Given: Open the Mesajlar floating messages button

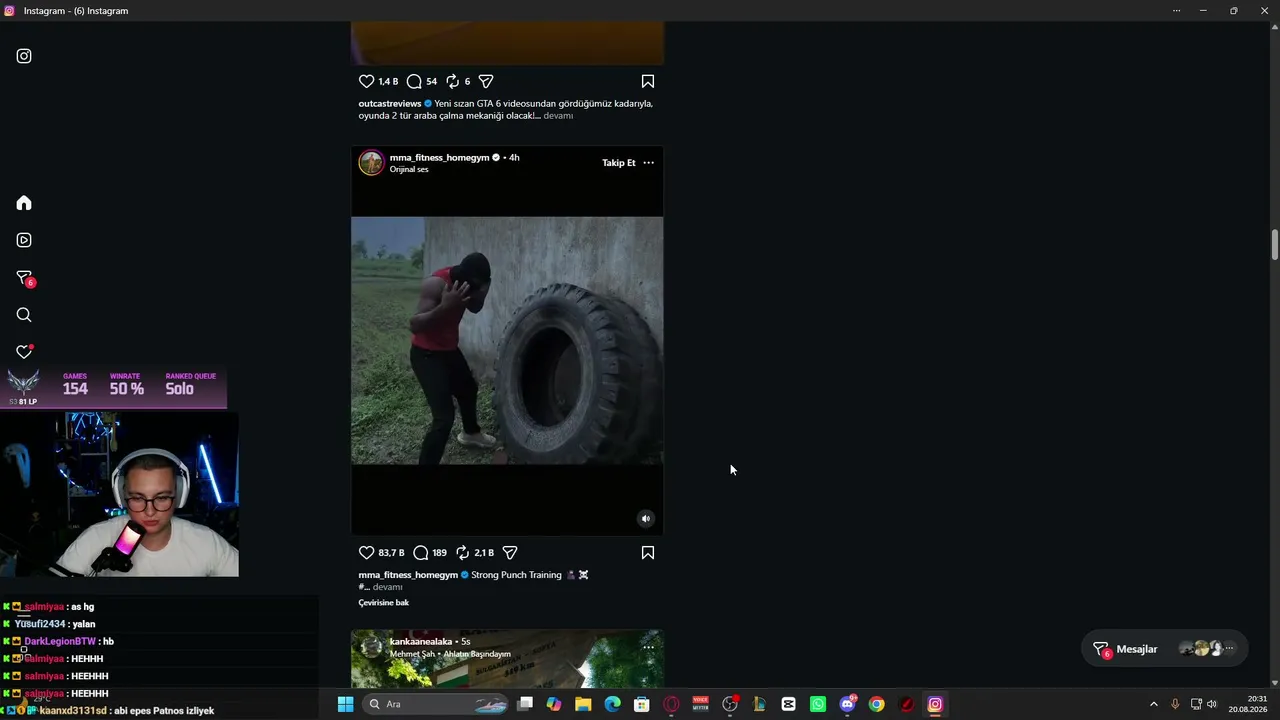Looking at the screenshot, I should 1165,649.
